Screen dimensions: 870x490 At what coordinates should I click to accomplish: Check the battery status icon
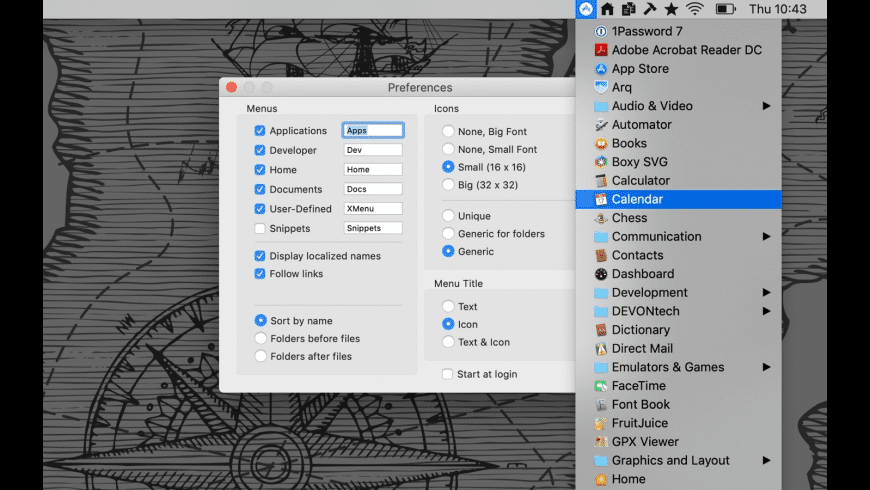coord(725,9)
